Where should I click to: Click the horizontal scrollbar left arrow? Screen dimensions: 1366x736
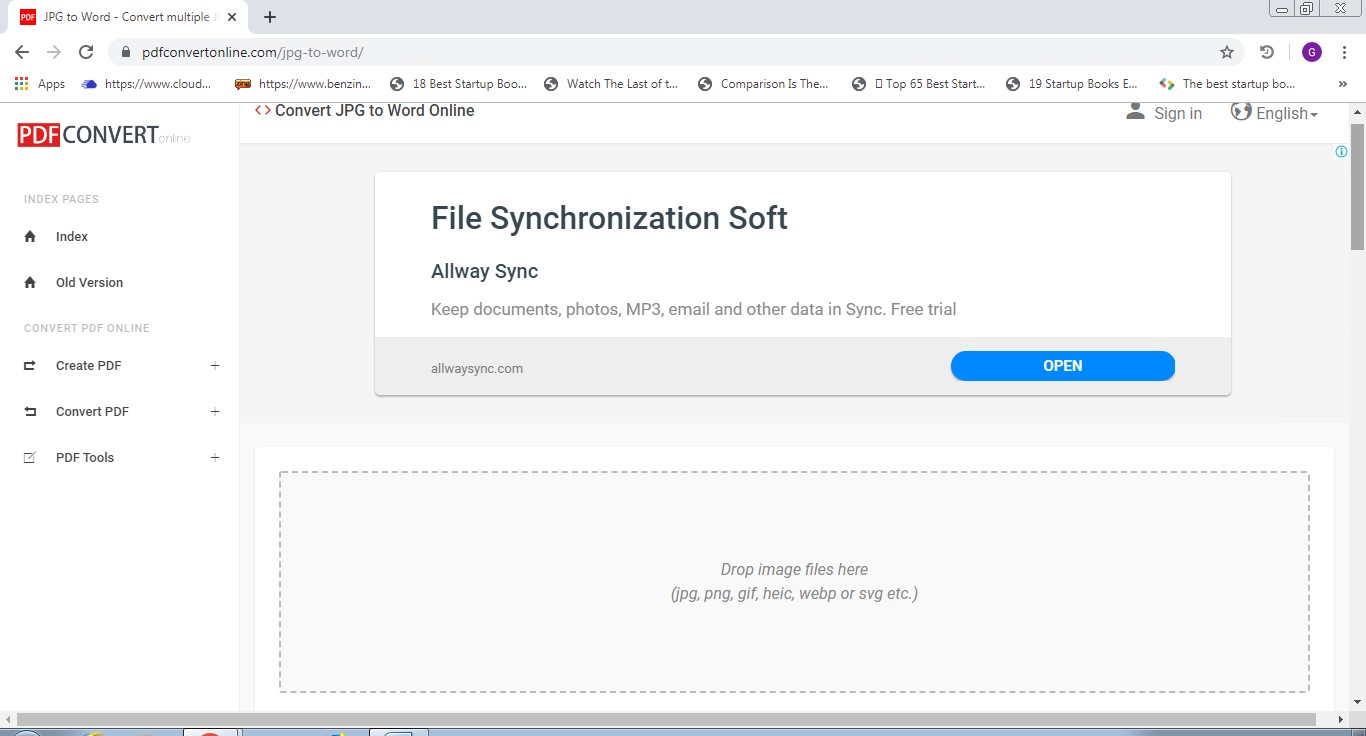[x=8, y=719]
